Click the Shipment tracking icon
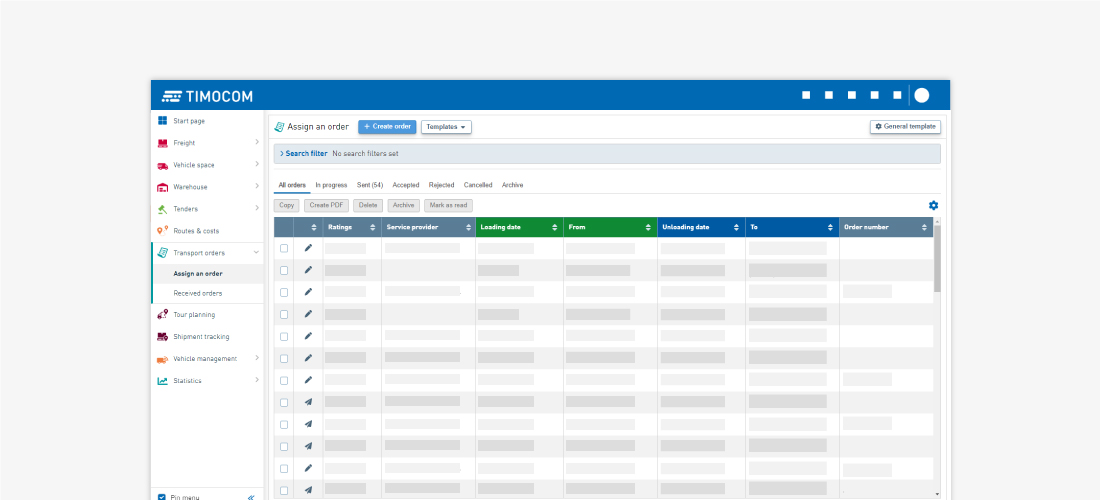The image size is (1100, 500). pos(162,337)
